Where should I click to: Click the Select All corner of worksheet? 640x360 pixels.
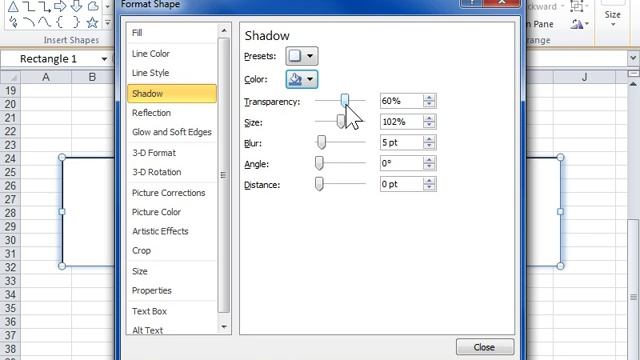pos(10,77)
